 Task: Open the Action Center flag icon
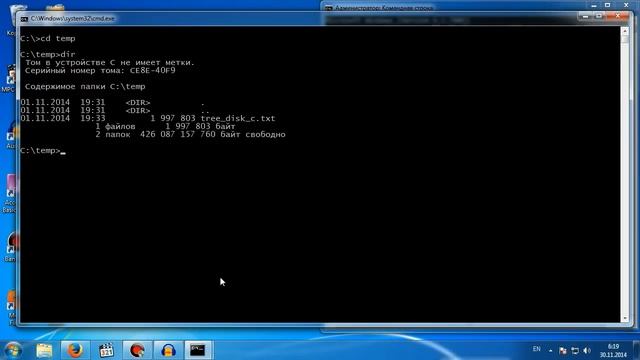(563, 351)
